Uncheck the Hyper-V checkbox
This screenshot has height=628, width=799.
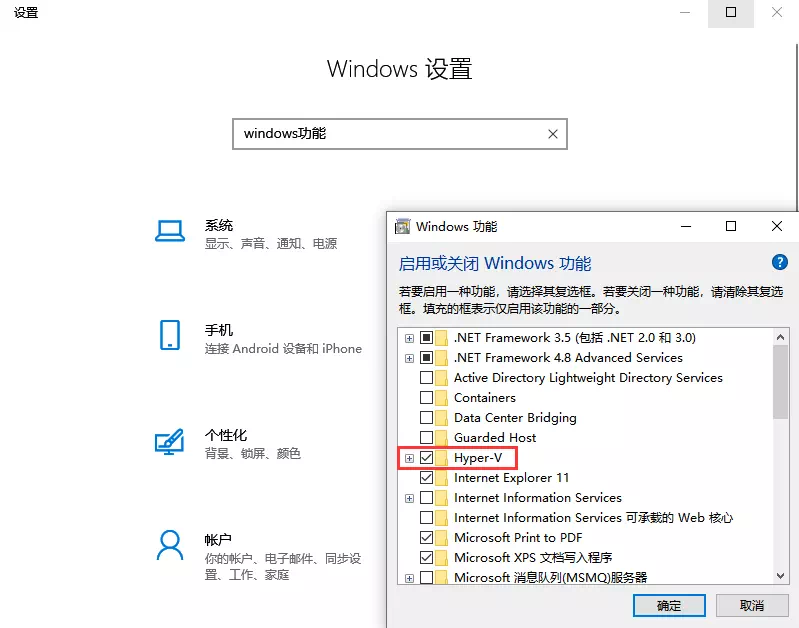427,458
